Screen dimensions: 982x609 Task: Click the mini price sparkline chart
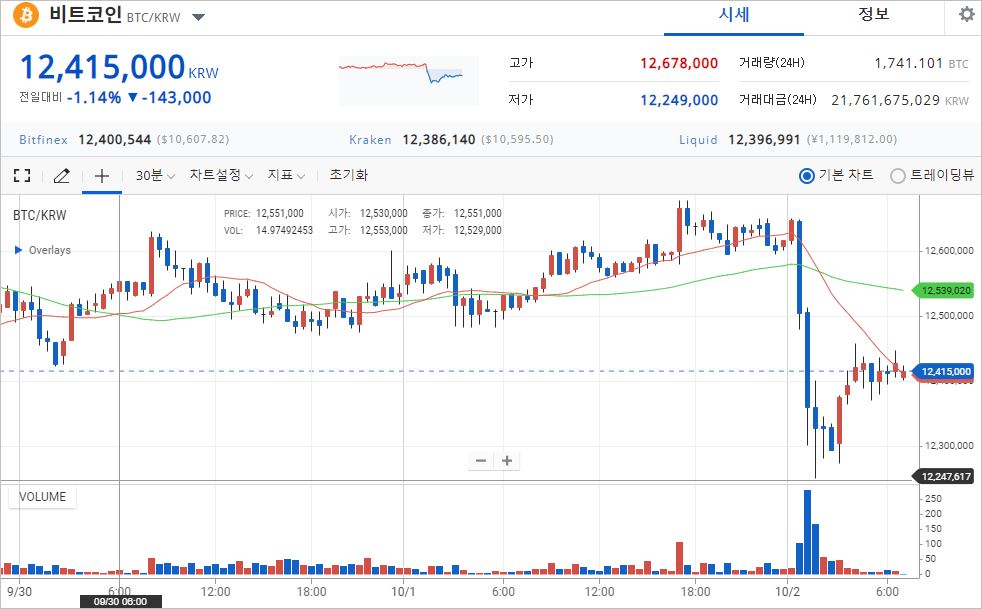tap(408, 81)
